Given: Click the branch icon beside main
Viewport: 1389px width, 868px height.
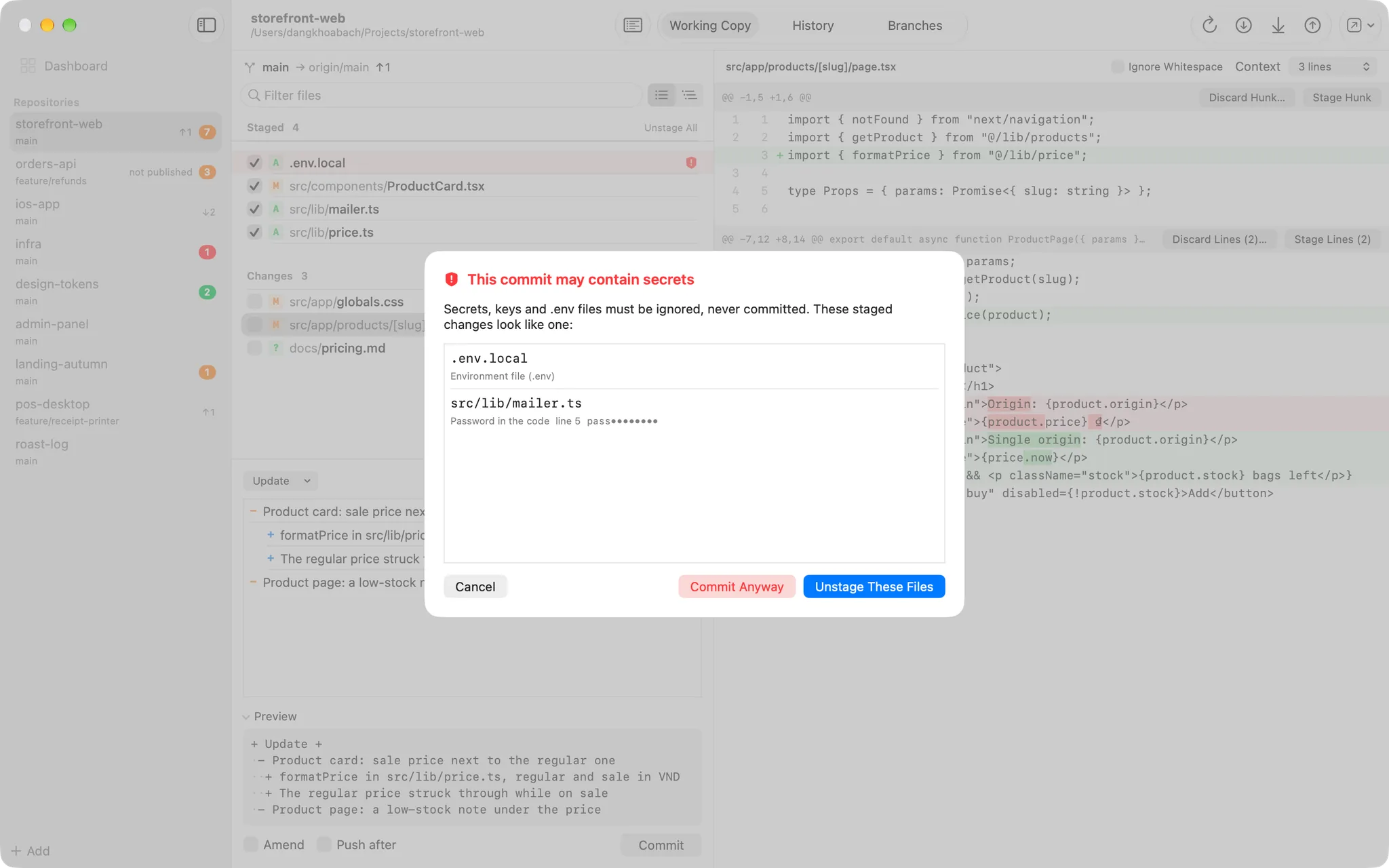Looking at the screenshot, I should [250, 67].
